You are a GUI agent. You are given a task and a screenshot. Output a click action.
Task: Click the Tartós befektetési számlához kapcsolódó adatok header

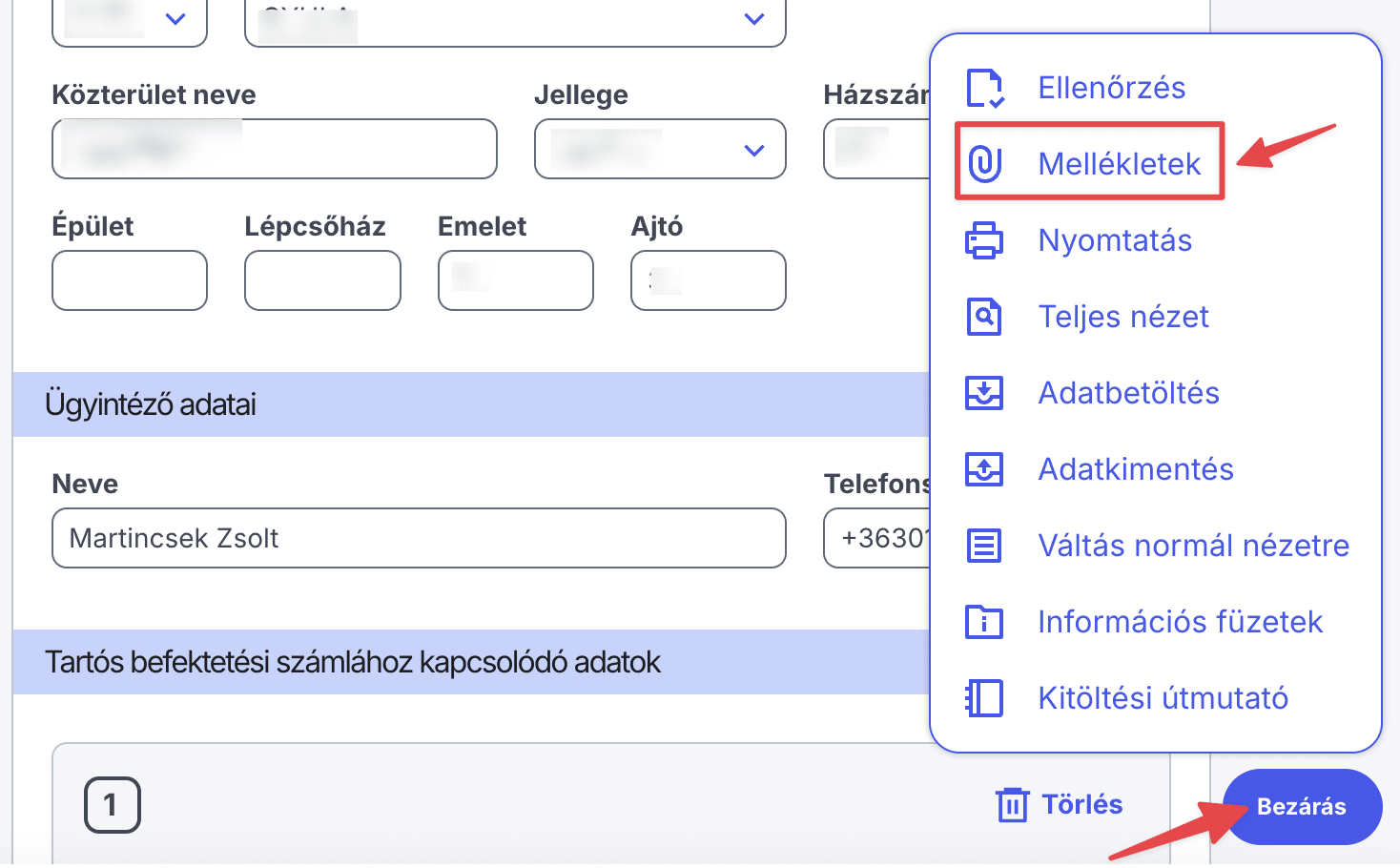point(471,662)
